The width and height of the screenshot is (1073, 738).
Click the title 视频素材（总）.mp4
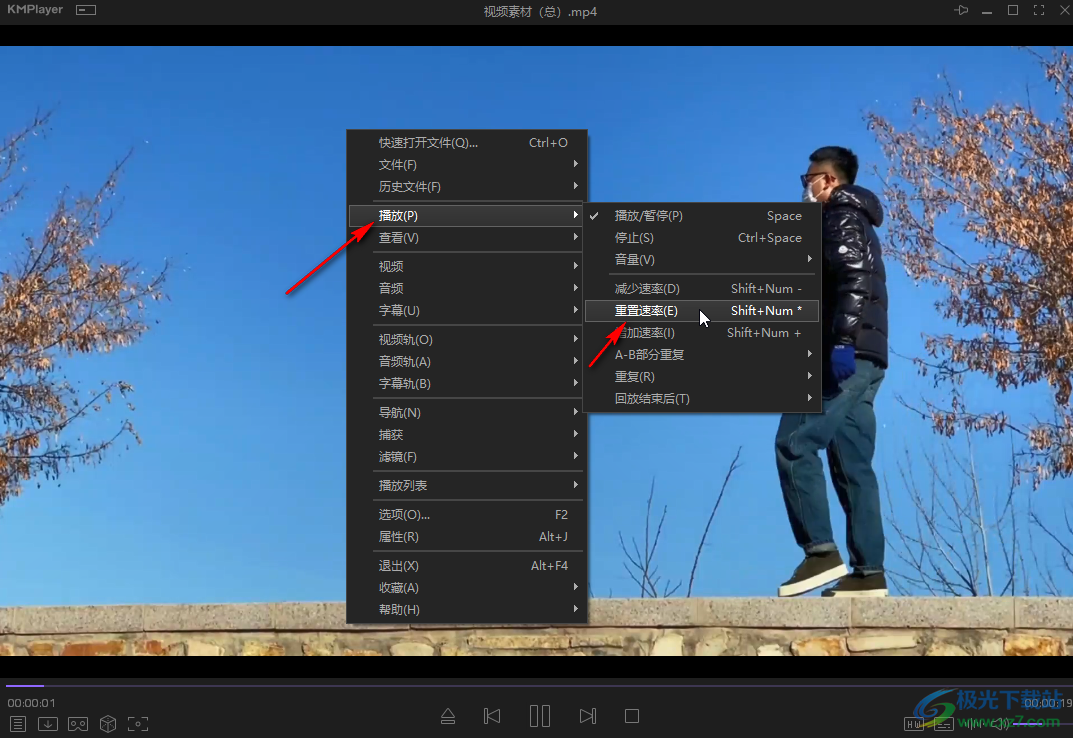tap(540, 12)
